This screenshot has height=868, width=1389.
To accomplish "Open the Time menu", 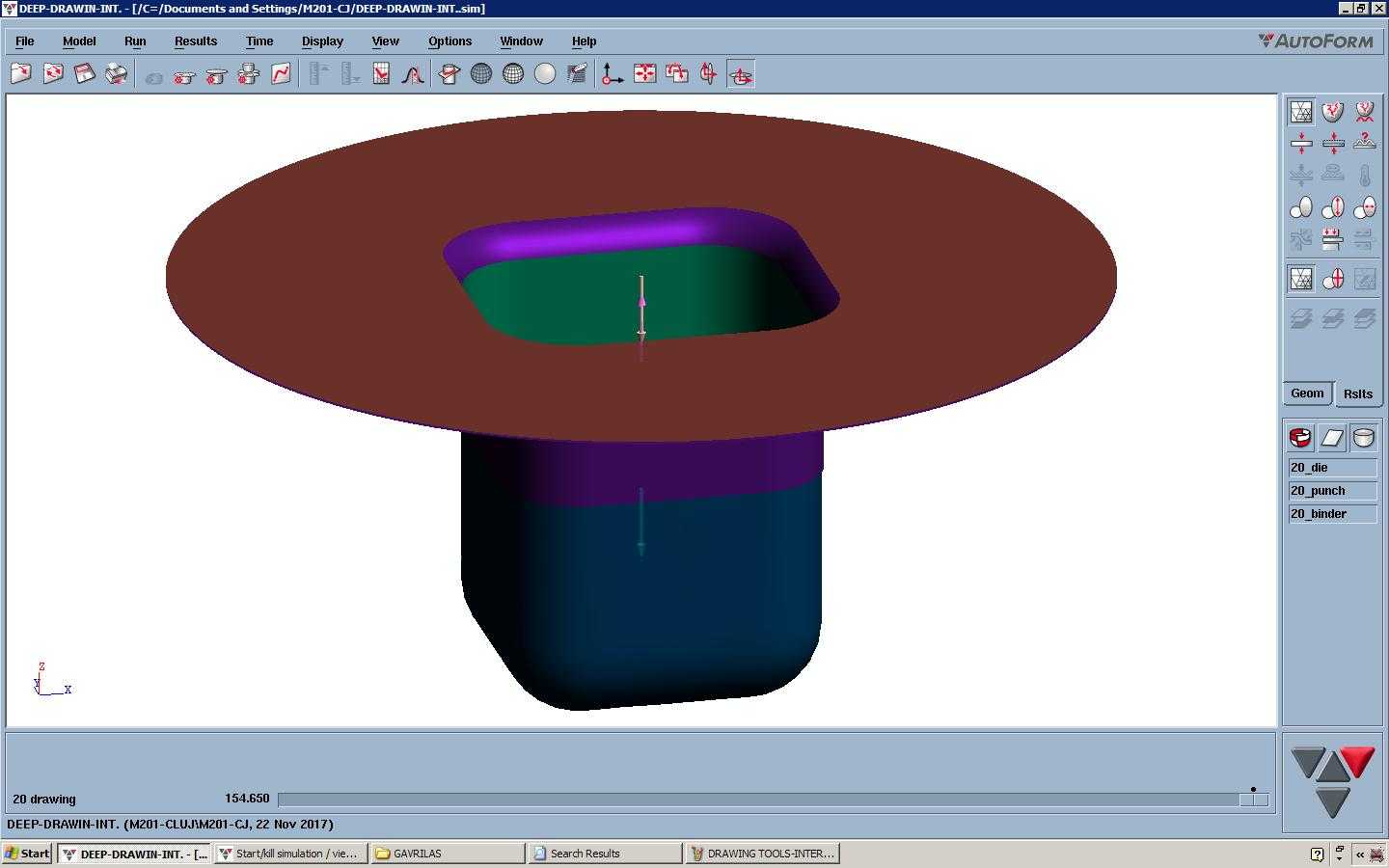I will [259, 41].
